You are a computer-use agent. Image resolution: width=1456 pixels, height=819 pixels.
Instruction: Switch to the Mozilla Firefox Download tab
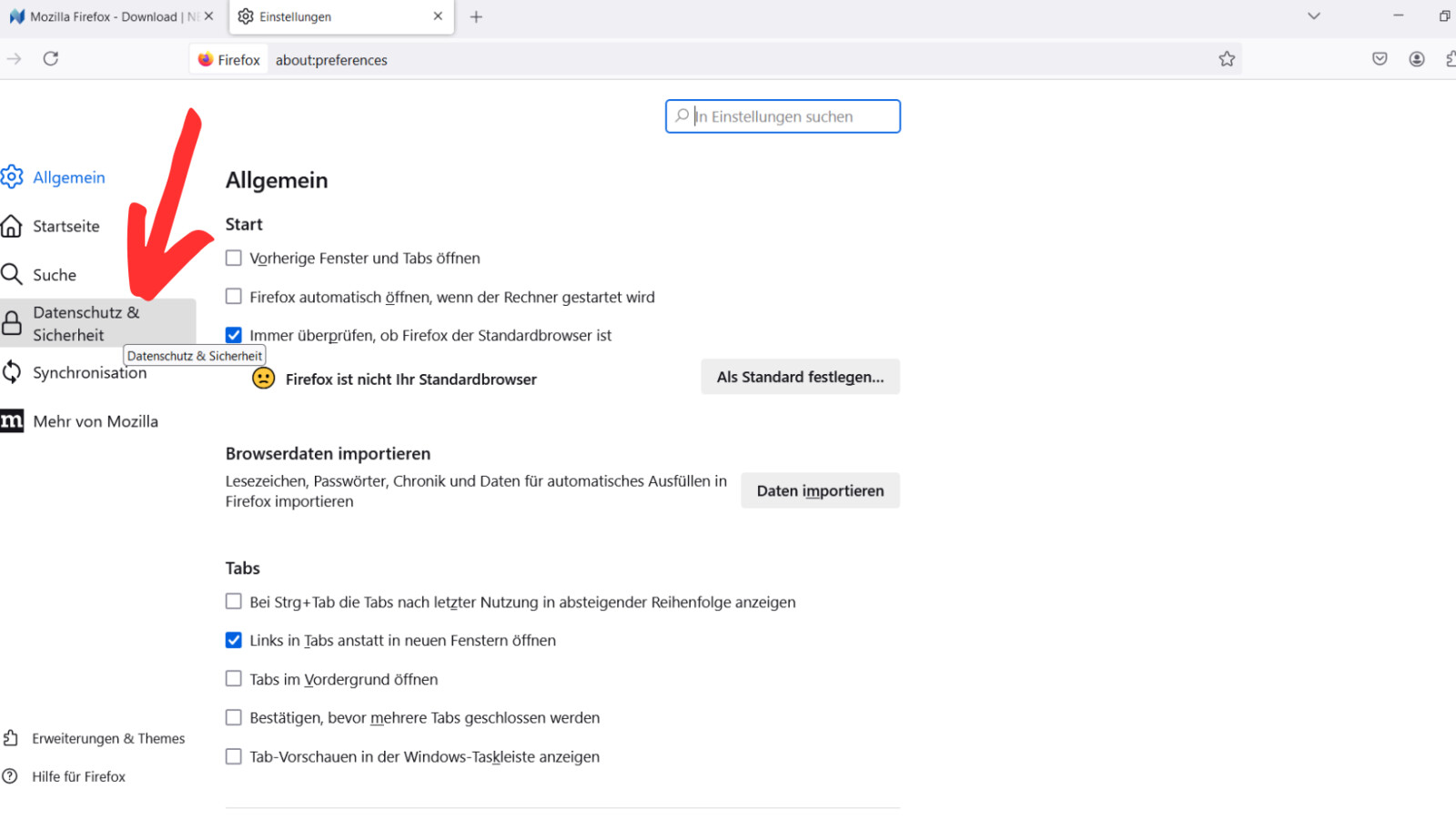(109, 16)
